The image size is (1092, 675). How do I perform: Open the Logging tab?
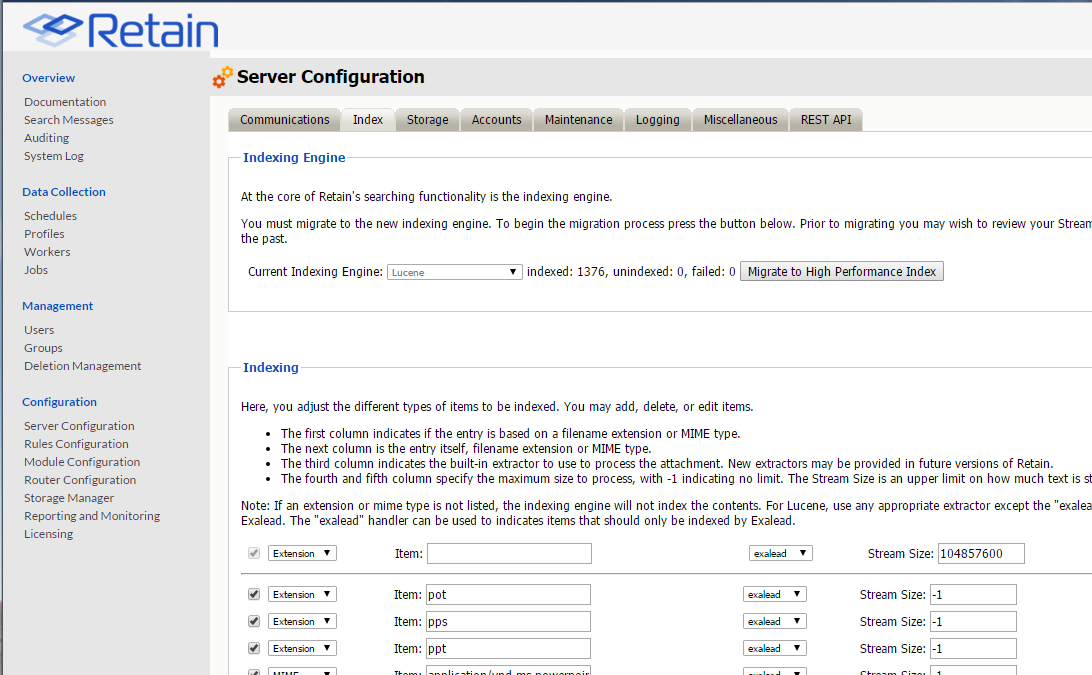[657, 120]
